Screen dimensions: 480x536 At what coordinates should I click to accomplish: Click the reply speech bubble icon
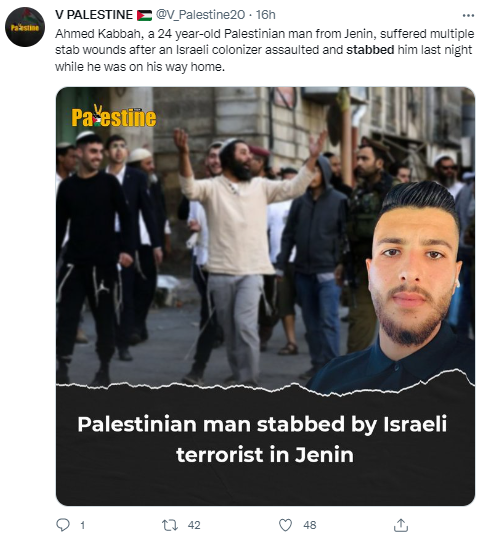tap(63, 524)
